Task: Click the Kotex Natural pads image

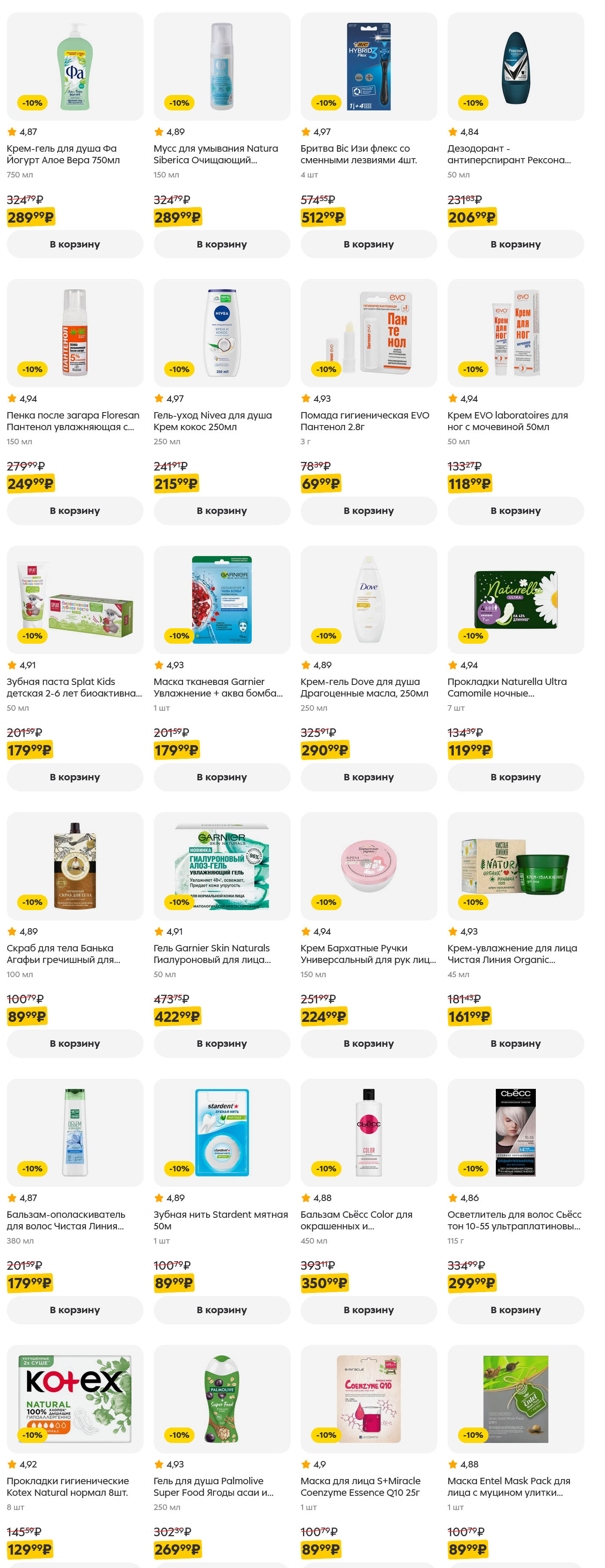Action: (75, 1399)
